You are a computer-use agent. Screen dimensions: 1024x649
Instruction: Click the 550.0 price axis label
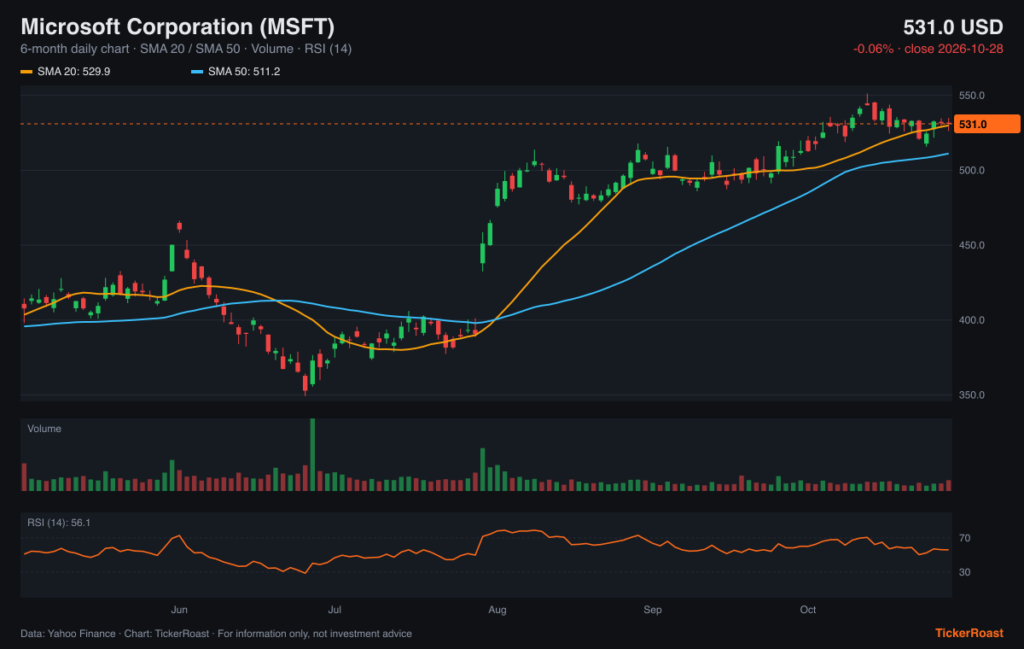coord(971,95)
